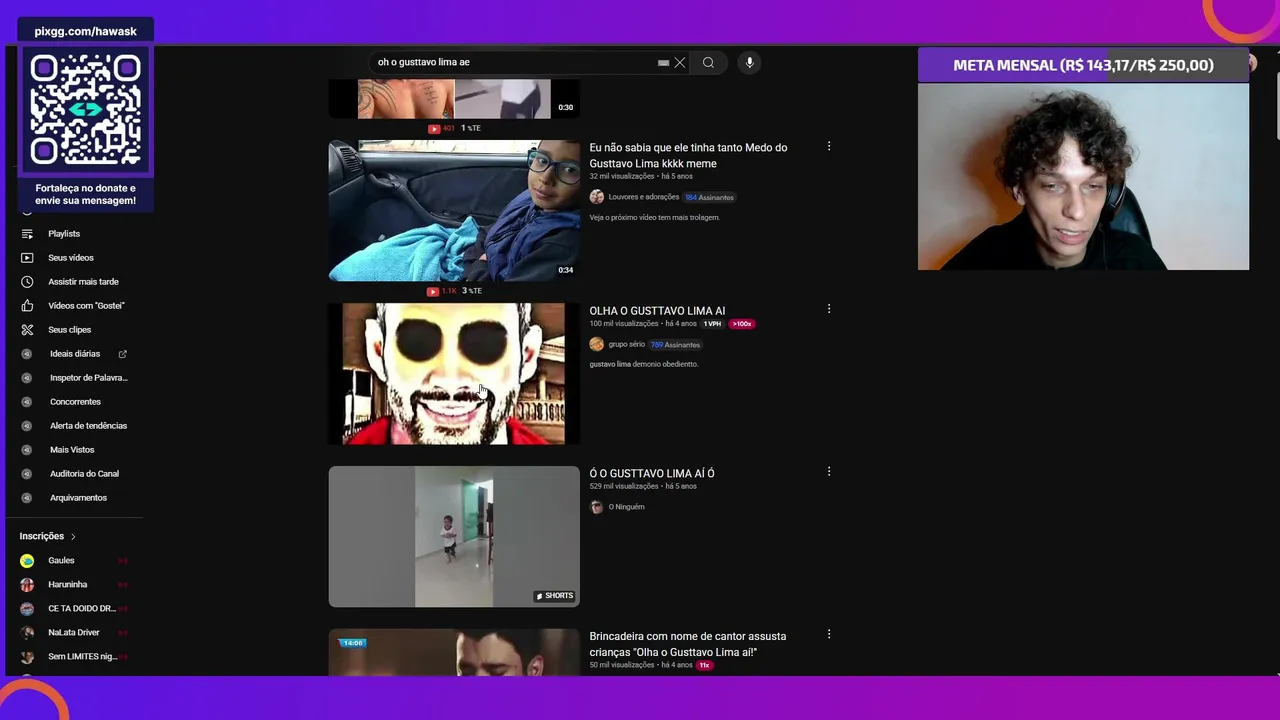Click the '759 Assinantes' subscriber badge
The height and width of the screenshot is (720, 1280).
pos(675,344)
